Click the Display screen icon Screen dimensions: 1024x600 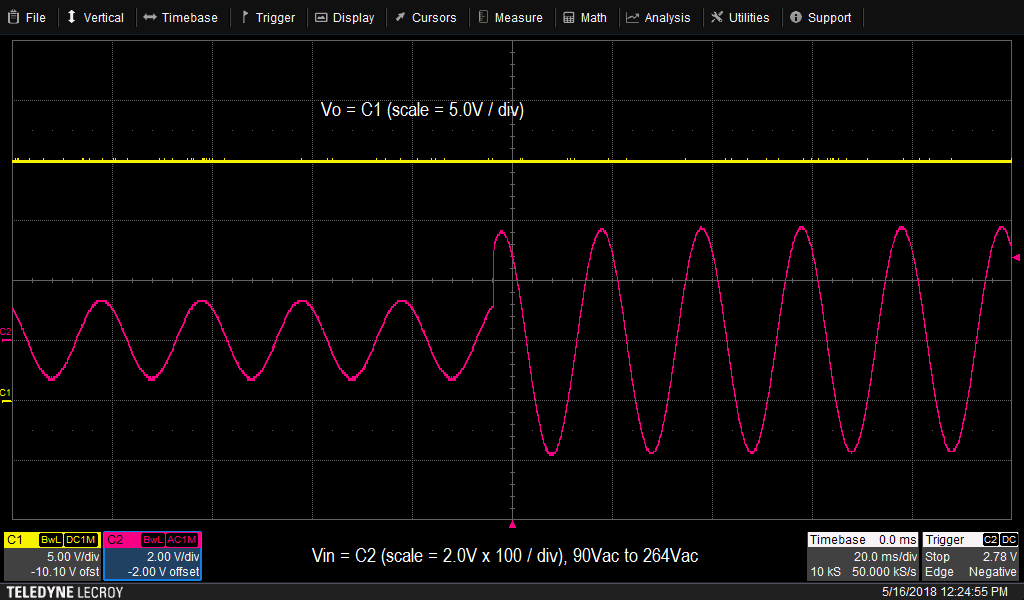tap(320, 17)
